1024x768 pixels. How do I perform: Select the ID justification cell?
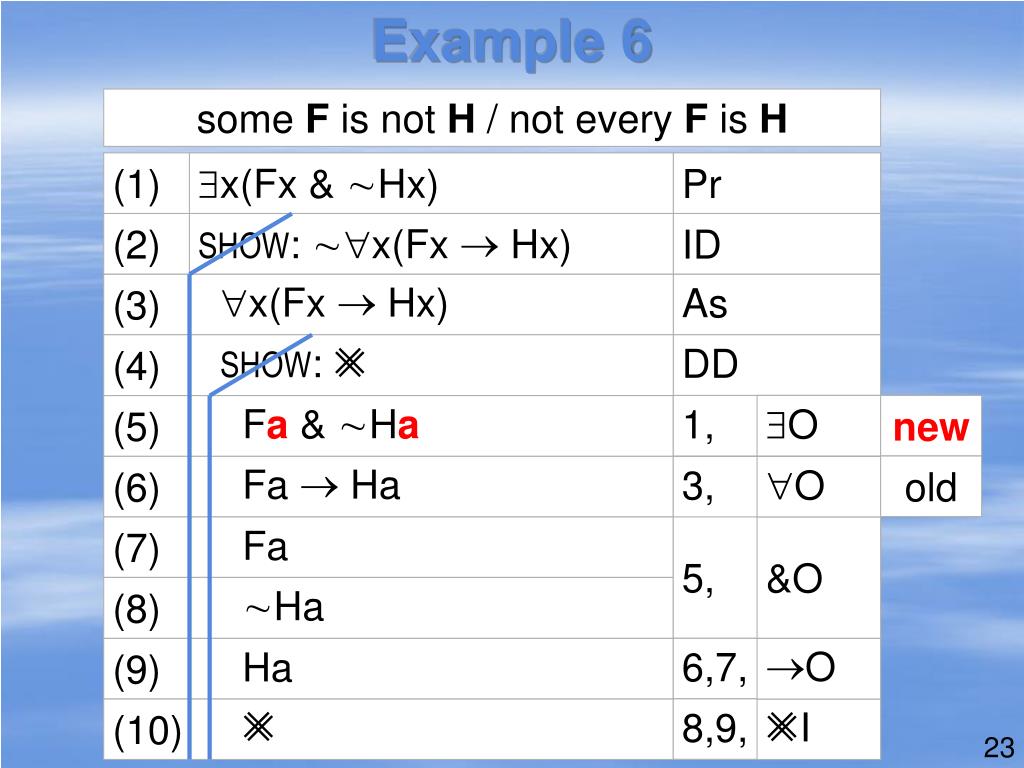776,244
